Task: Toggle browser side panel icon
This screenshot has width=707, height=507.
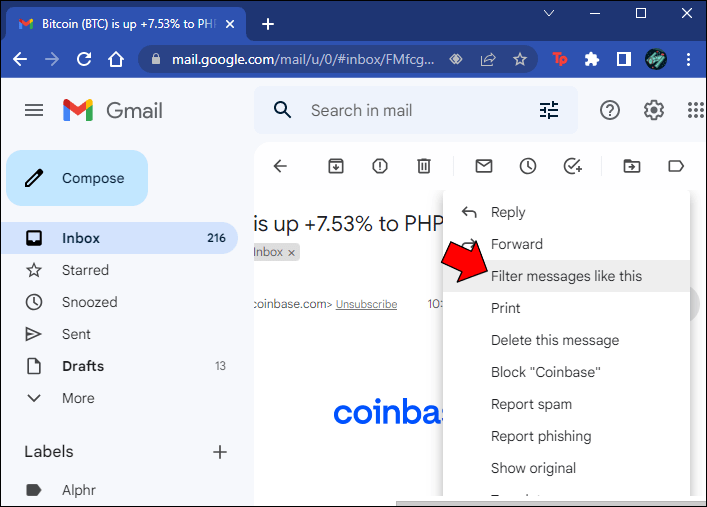Action: (x=624, y=59)
